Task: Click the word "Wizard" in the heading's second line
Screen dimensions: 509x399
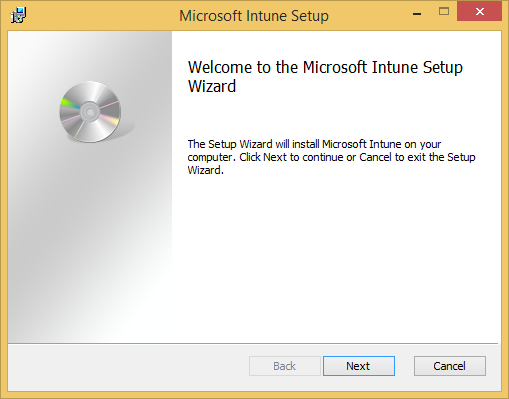Action: click(x=212, y=86)
